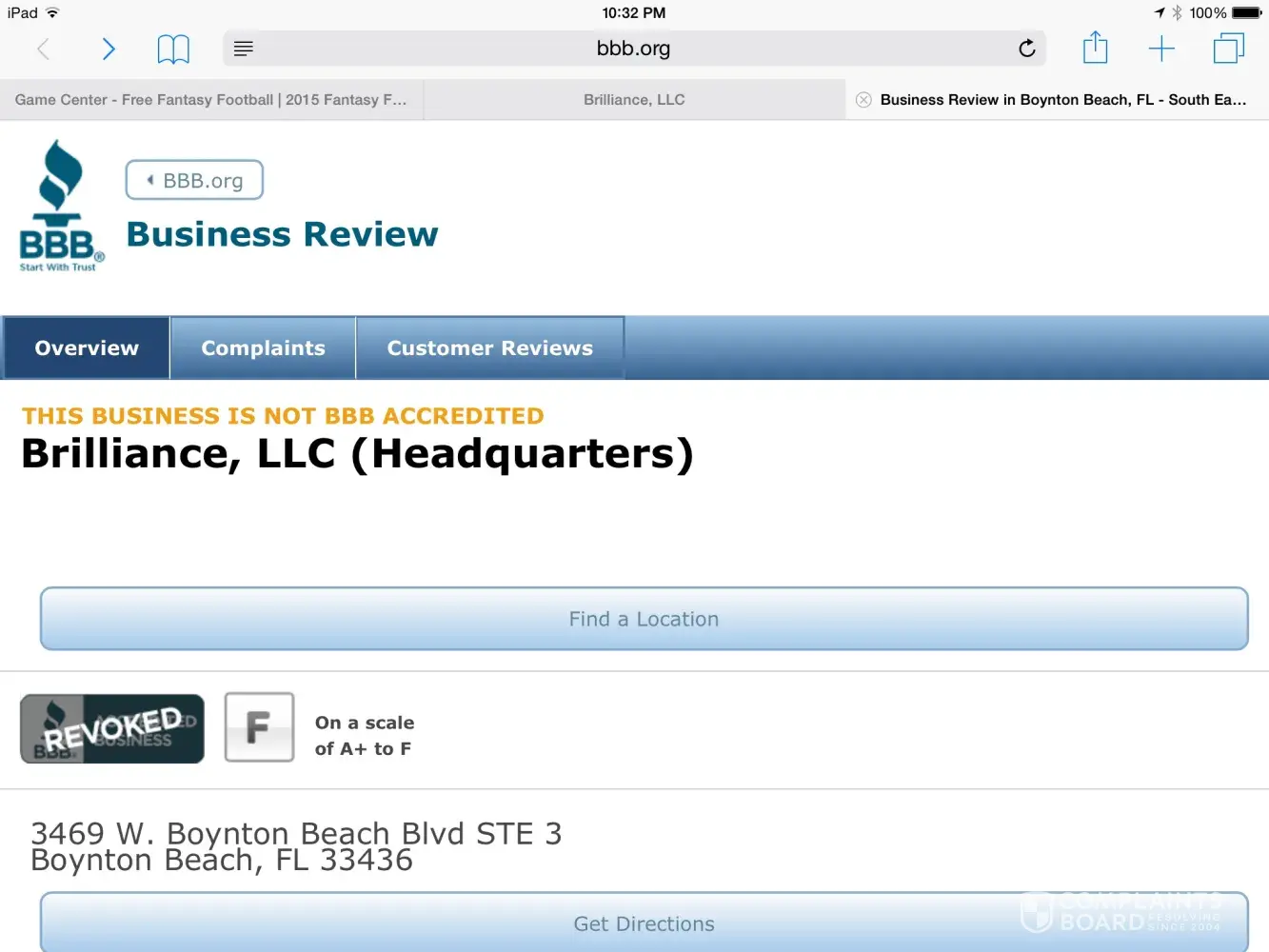Switch to the Brilliance, LLC tab
Image resolution: width=1269 pixels, height=952 pixels.
click(x=634, y=100)
